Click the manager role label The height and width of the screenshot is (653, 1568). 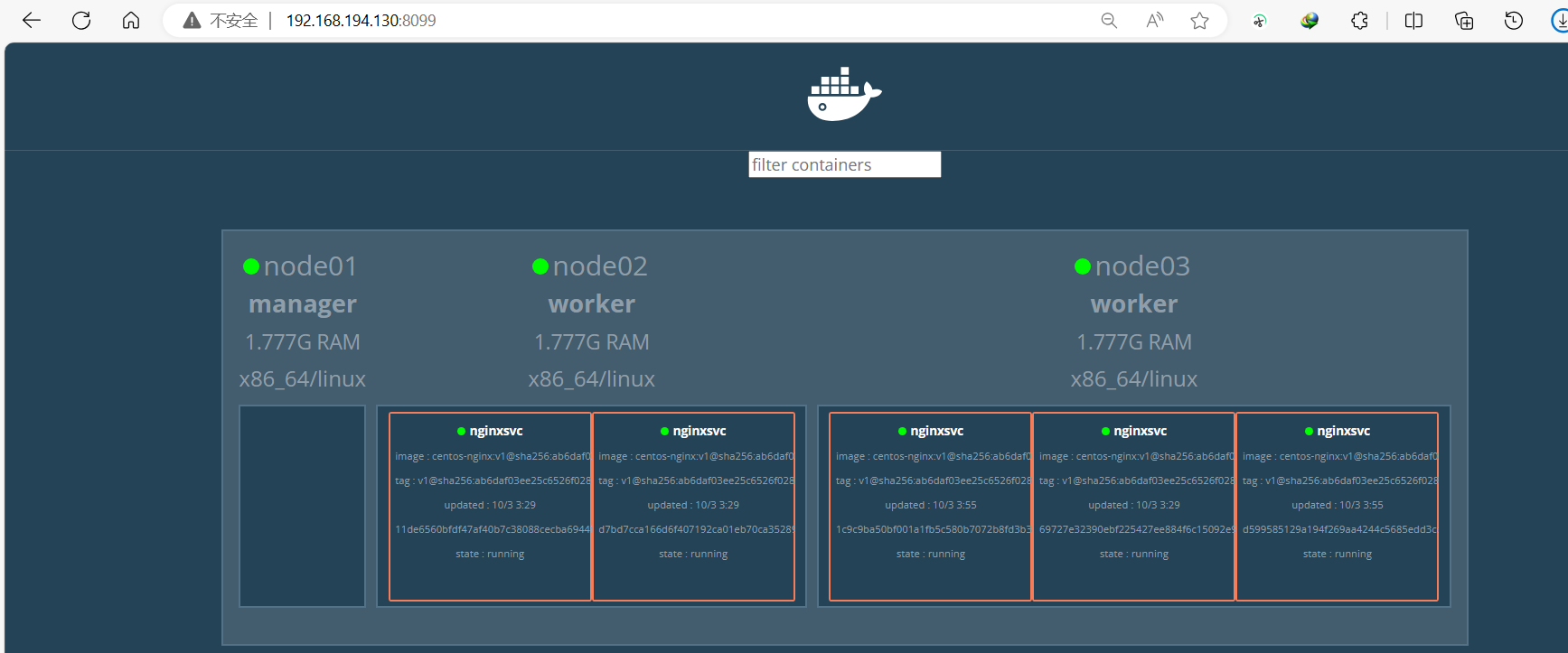coord(303,304)
